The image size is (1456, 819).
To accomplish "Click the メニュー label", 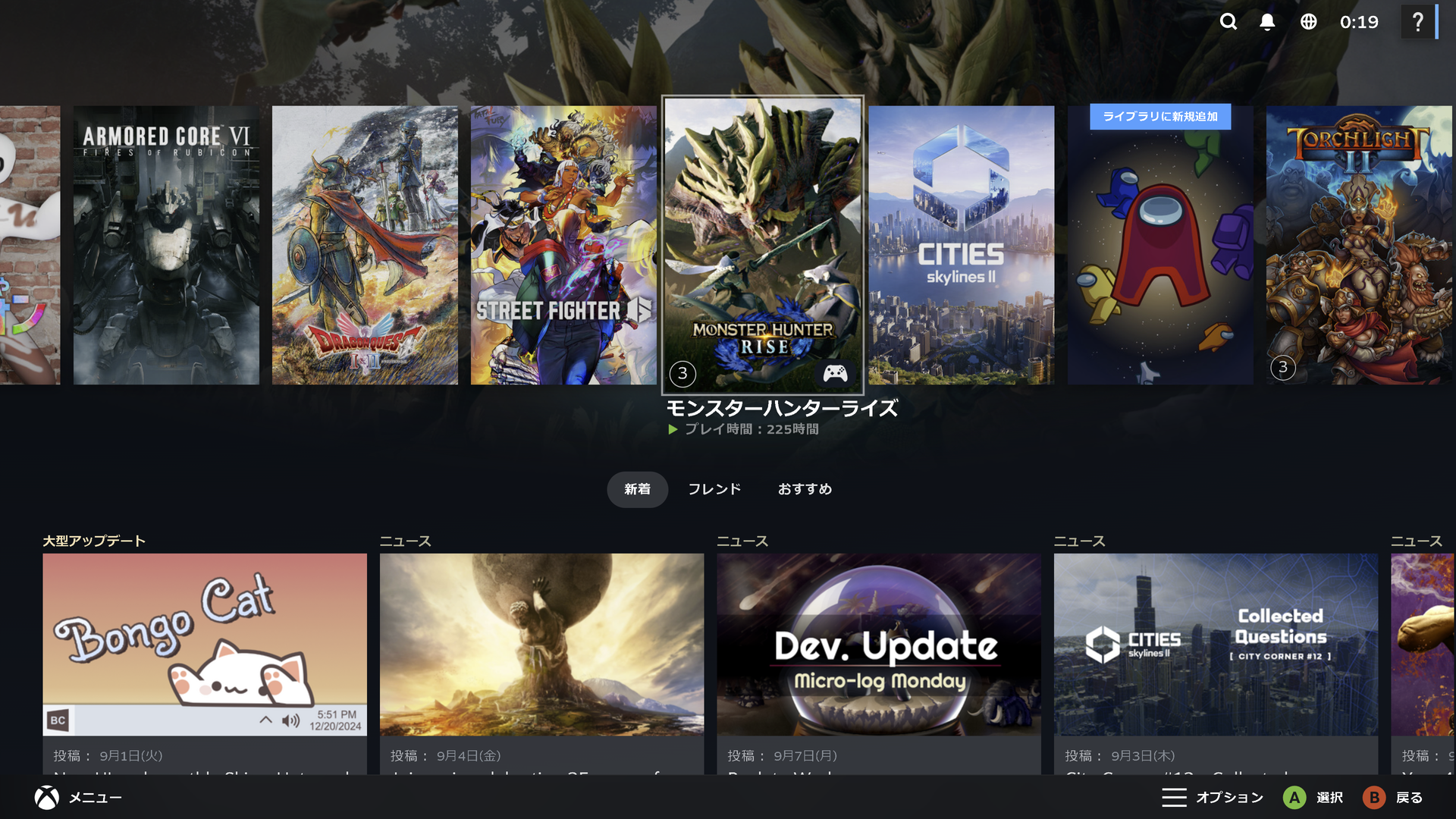I will 96,798.
